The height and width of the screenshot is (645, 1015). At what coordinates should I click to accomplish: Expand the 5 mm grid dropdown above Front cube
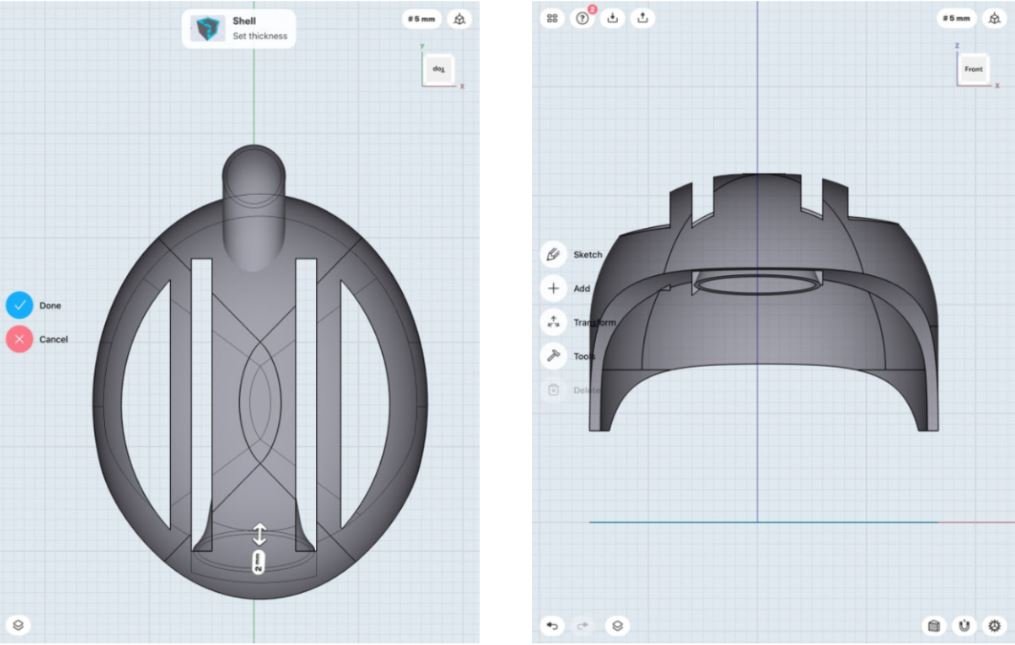[x=956, y=18]
